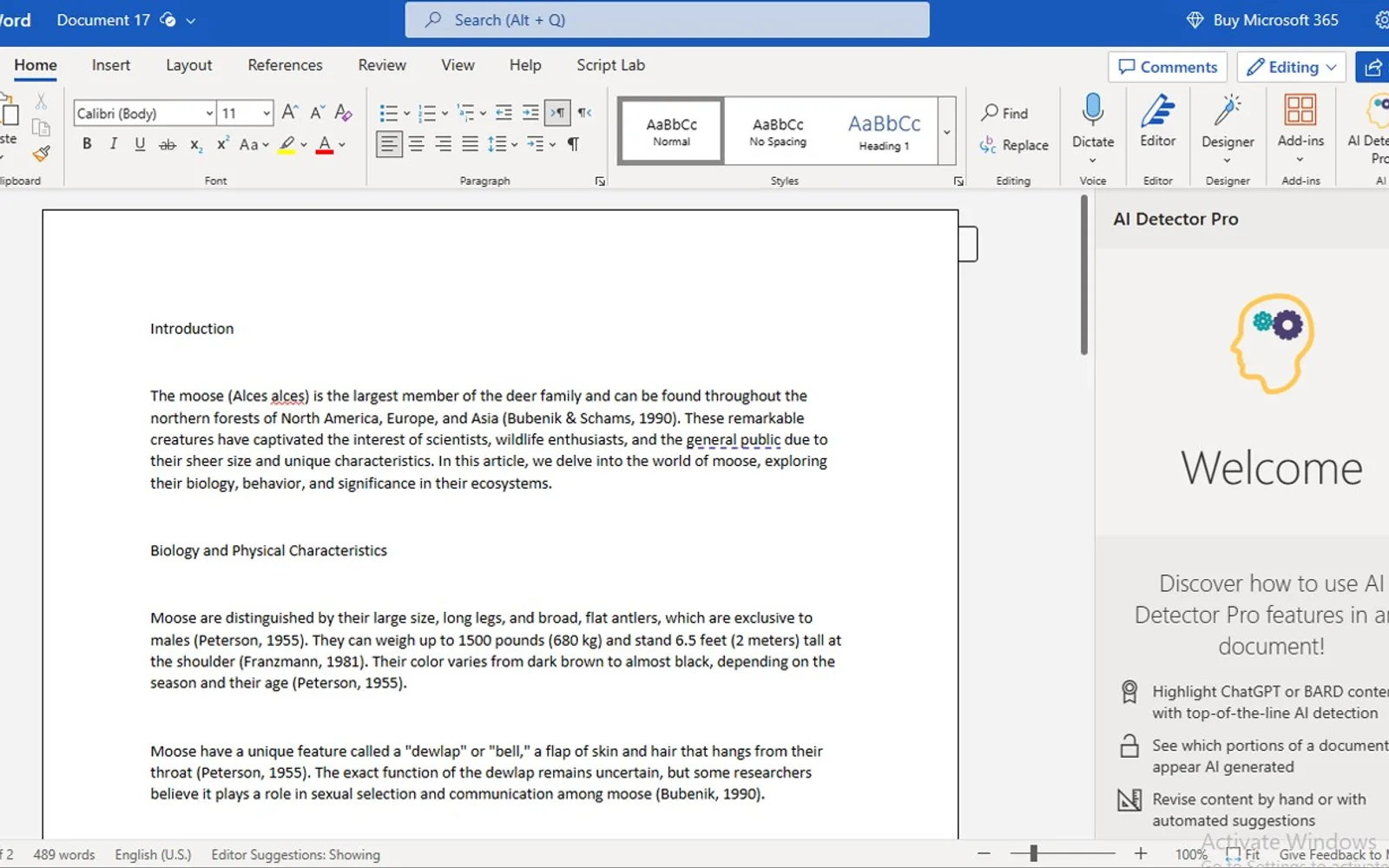
Task: Click Find in the Editing group
Action: pyautogui.click(x=1005, y=113)
